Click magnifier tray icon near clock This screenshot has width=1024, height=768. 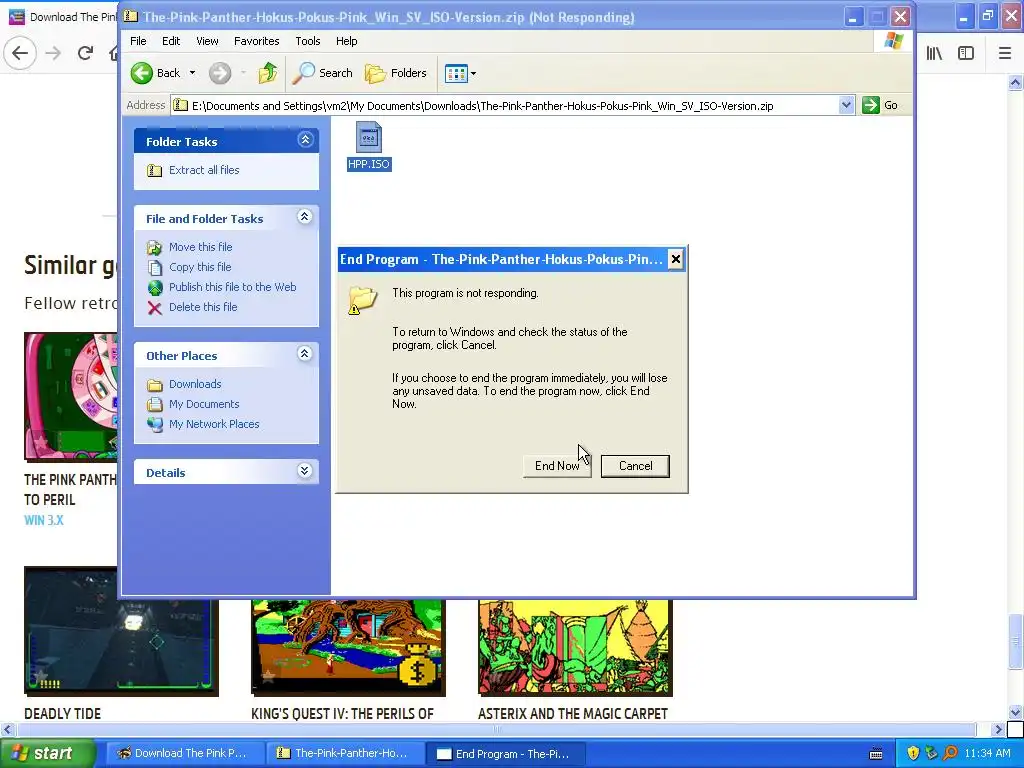(950, 753)
